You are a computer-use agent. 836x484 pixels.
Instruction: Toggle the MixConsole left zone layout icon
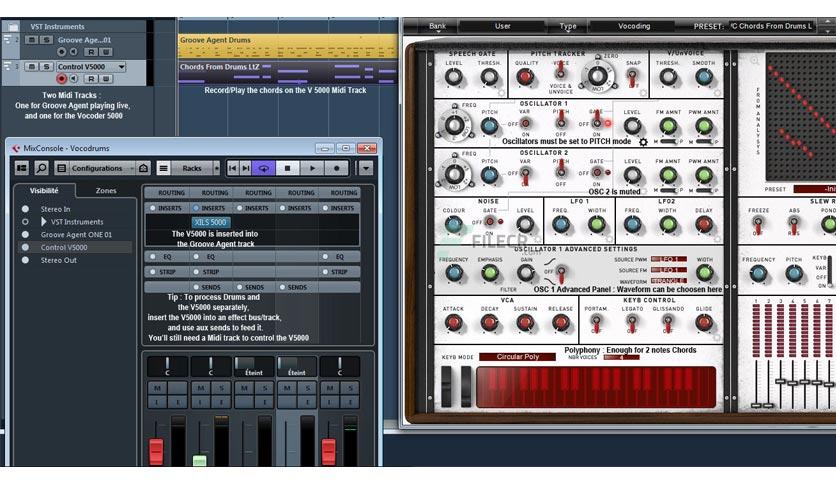point(22,168)
